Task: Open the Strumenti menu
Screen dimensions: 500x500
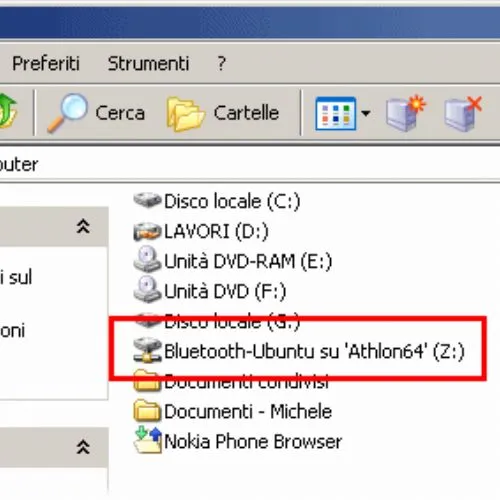Action: click(x=148, y=63)
